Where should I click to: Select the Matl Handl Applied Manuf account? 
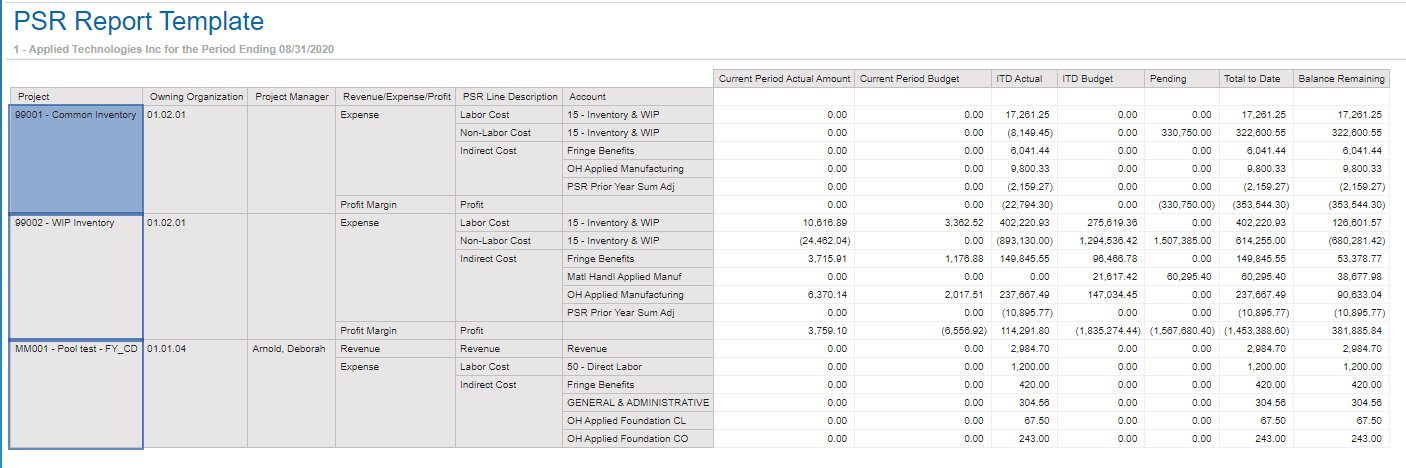(625, 277)
